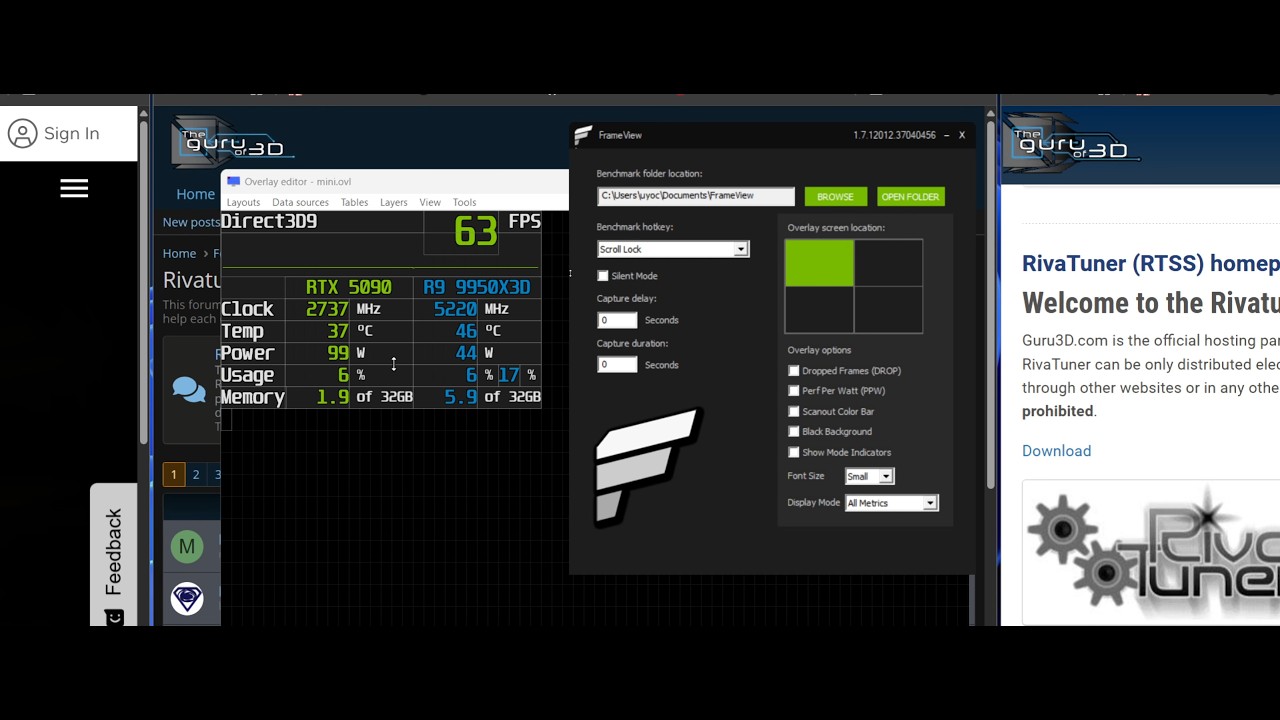Viewport: 1280px width, 720px height.
Task: Enable Perf Per Watt (PPW) checkbox
Action: [x=794, y=391]
